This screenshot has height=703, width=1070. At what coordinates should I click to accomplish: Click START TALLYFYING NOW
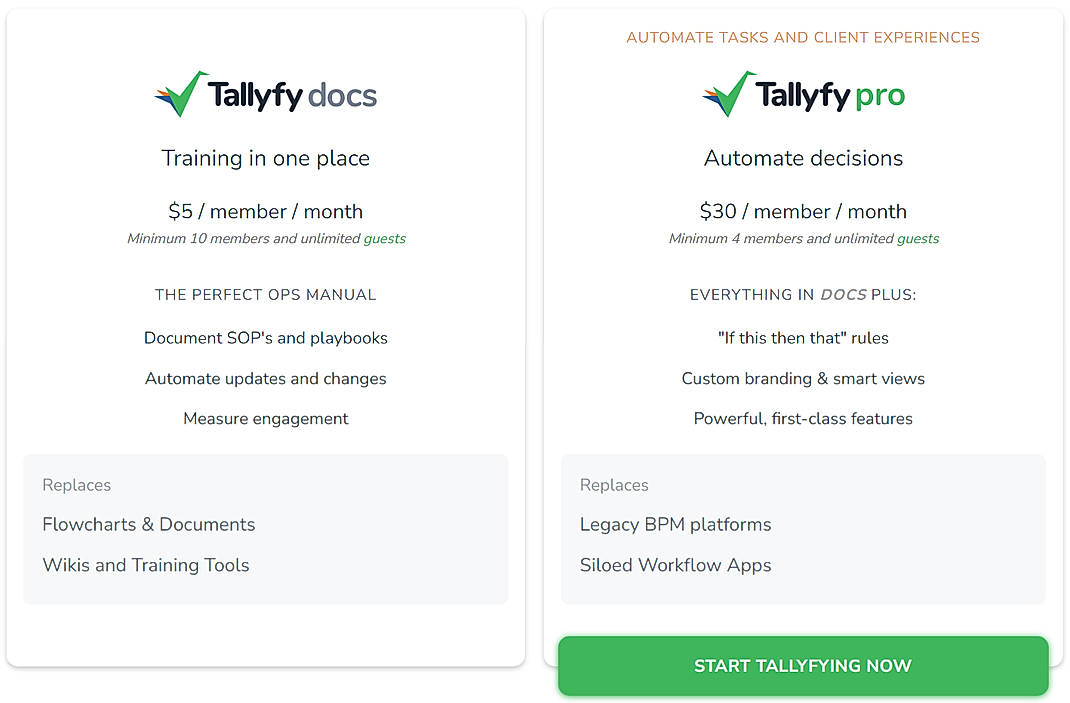coord(803,665)
